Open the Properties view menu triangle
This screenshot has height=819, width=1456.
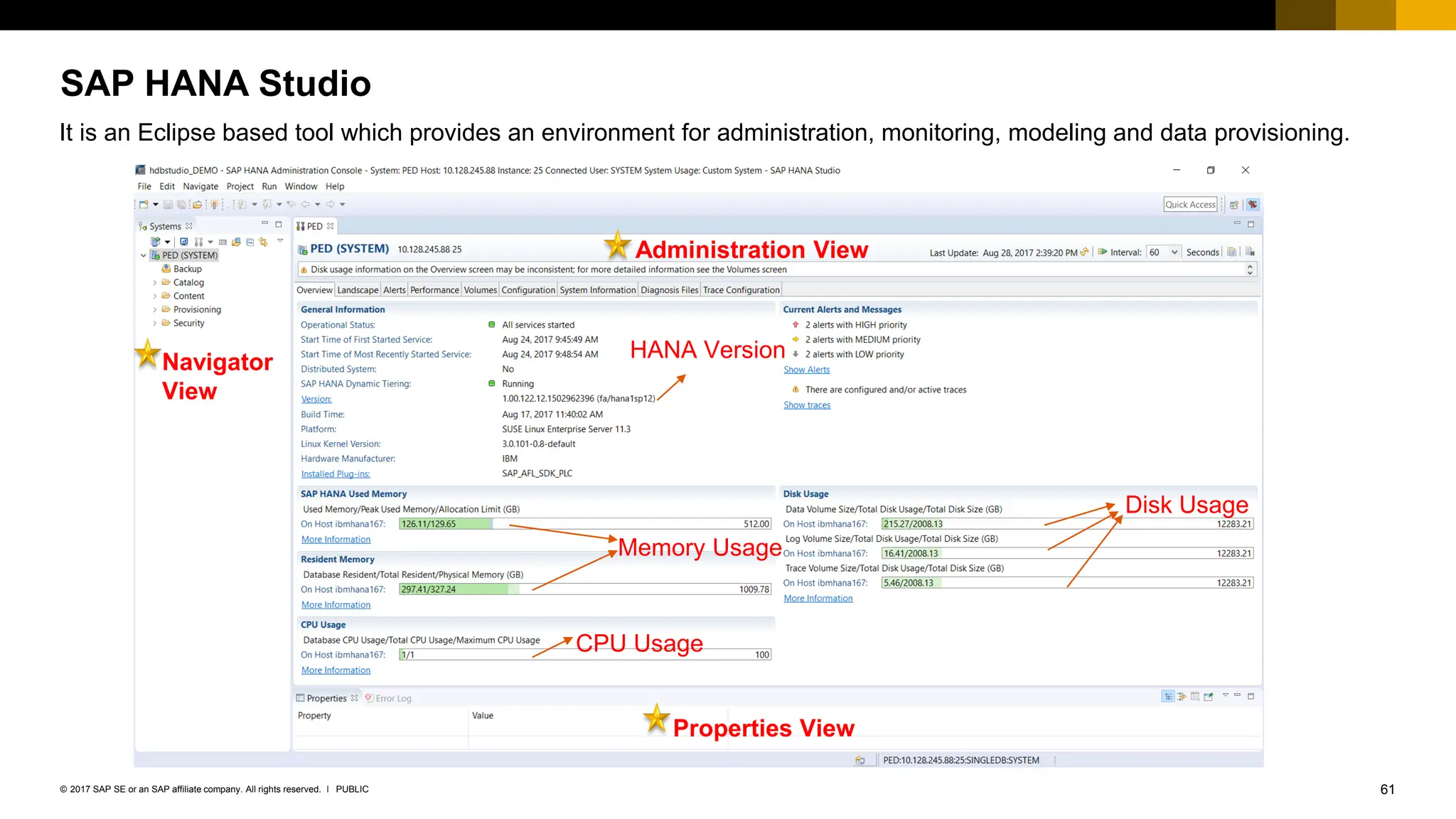tap(1225, 695)
